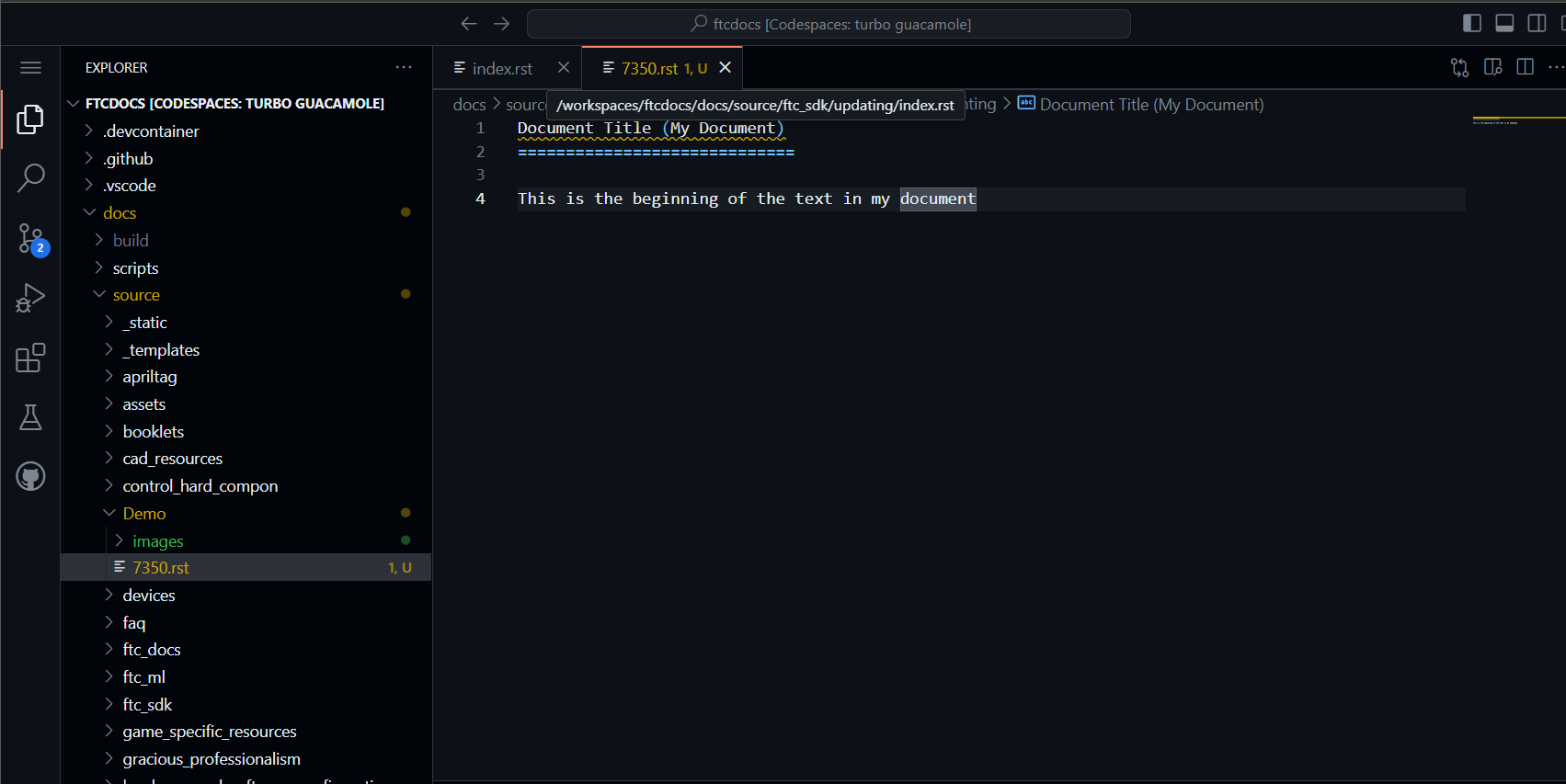1566x784 pixels.
Task: Click the hamburger application menu icon
Action: tap(30, 68)
